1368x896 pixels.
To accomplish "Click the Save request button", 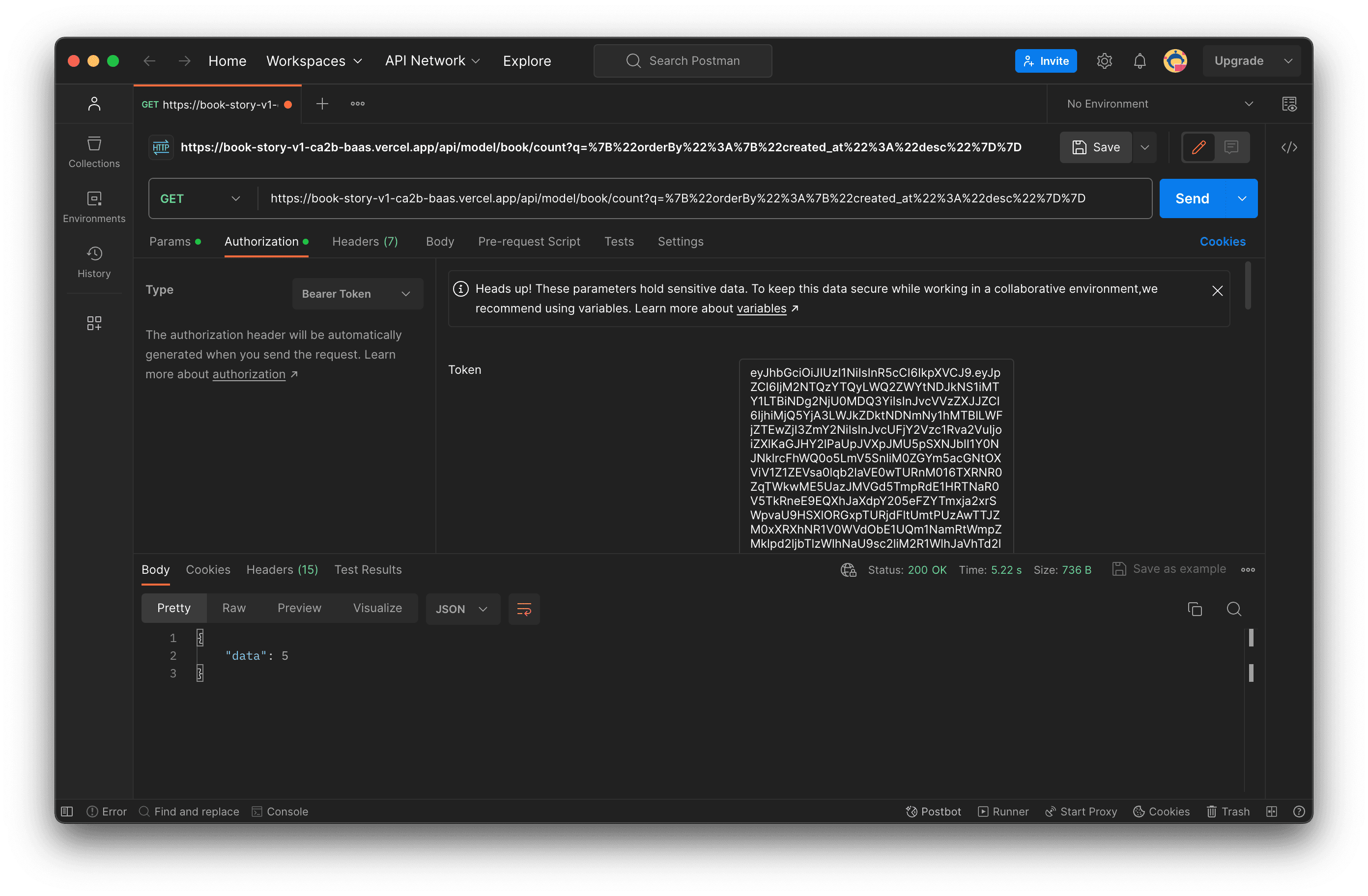I will click(1096, 148).
